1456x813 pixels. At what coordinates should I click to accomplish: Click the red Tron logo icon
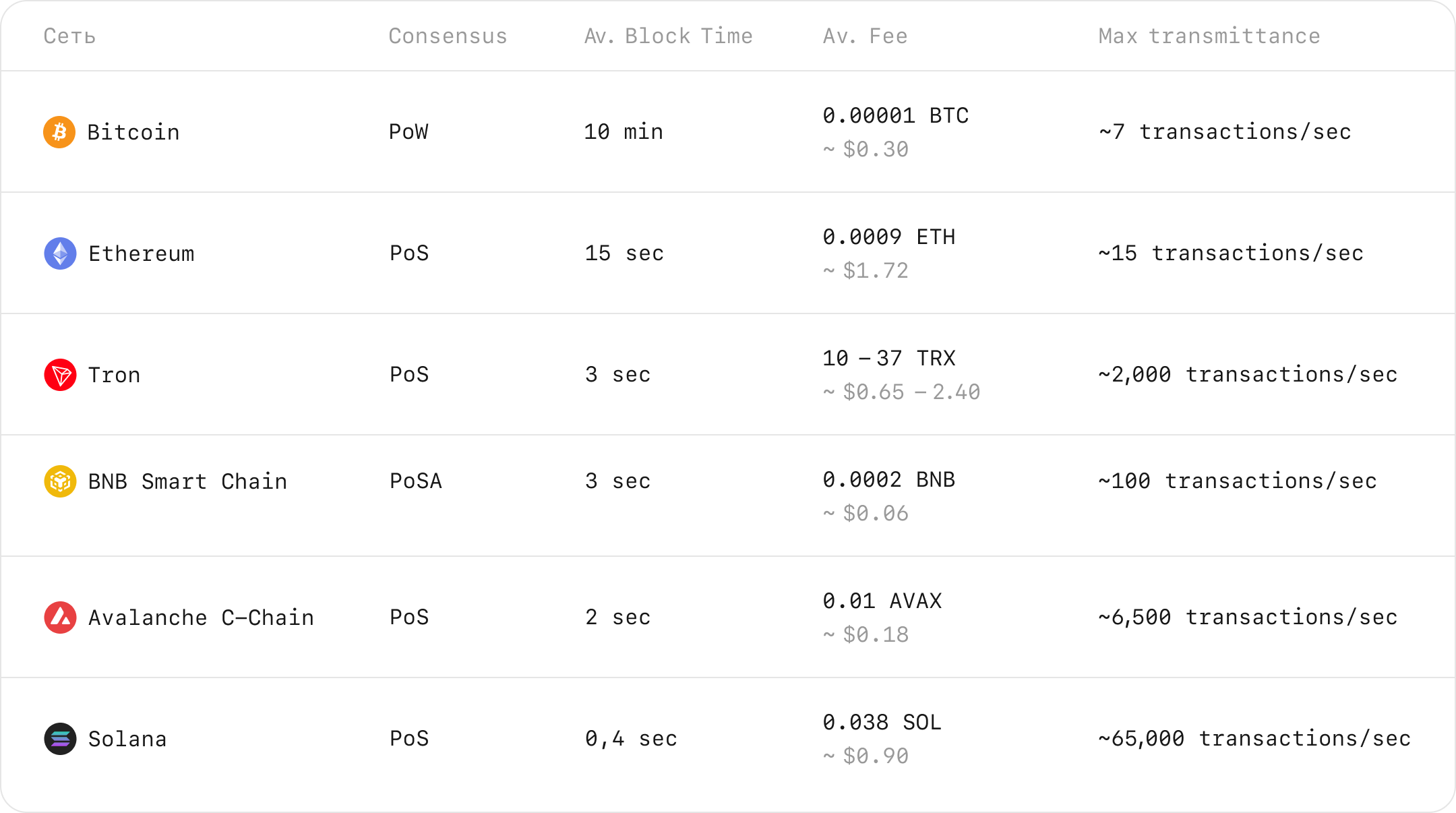point(60,375)
